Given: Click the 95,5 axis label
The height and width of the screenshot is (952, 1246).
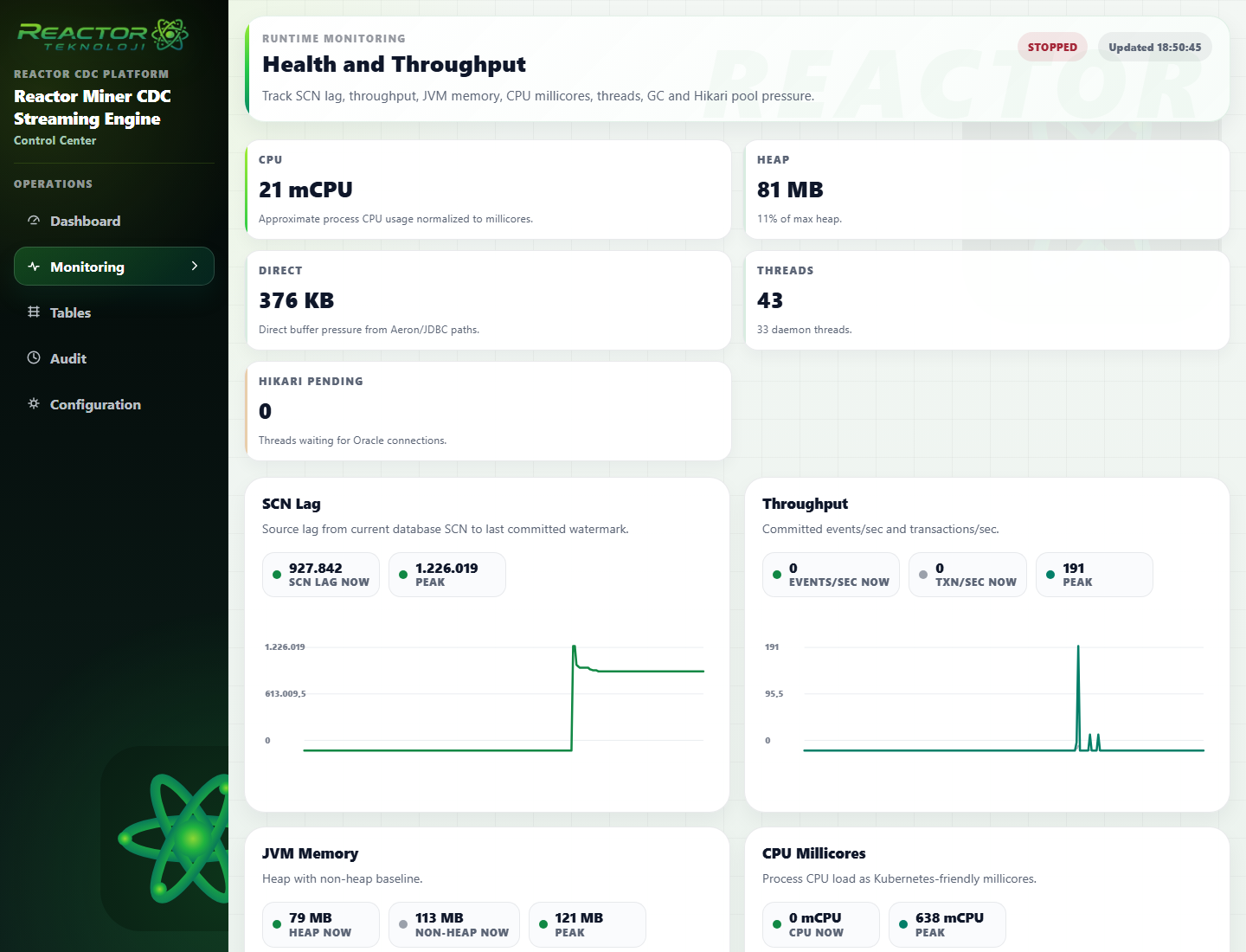Looking at the screenshot, I should click(x=774, y=694).
